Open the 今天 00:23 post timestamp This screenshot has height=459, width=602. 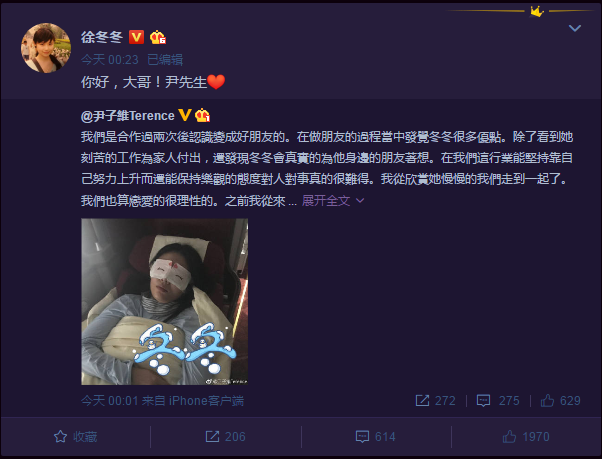(110, 60)
